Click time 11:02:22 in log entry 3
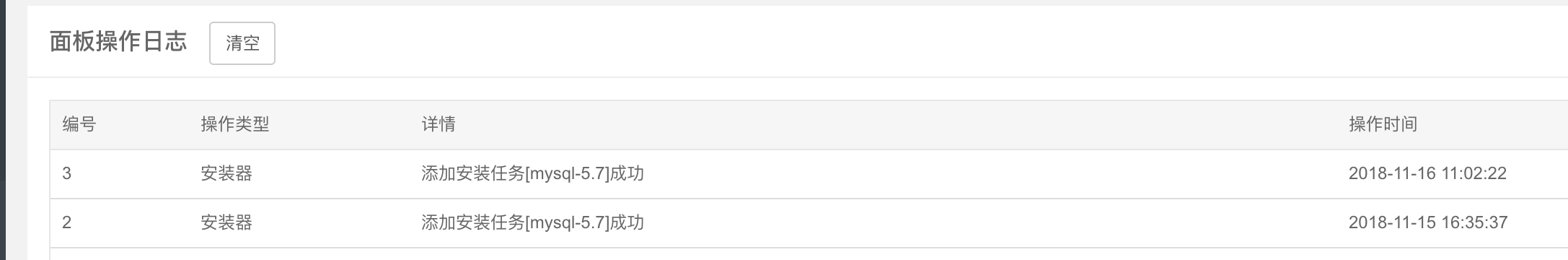1568x260 pixels. click(x=1474, y=173)
